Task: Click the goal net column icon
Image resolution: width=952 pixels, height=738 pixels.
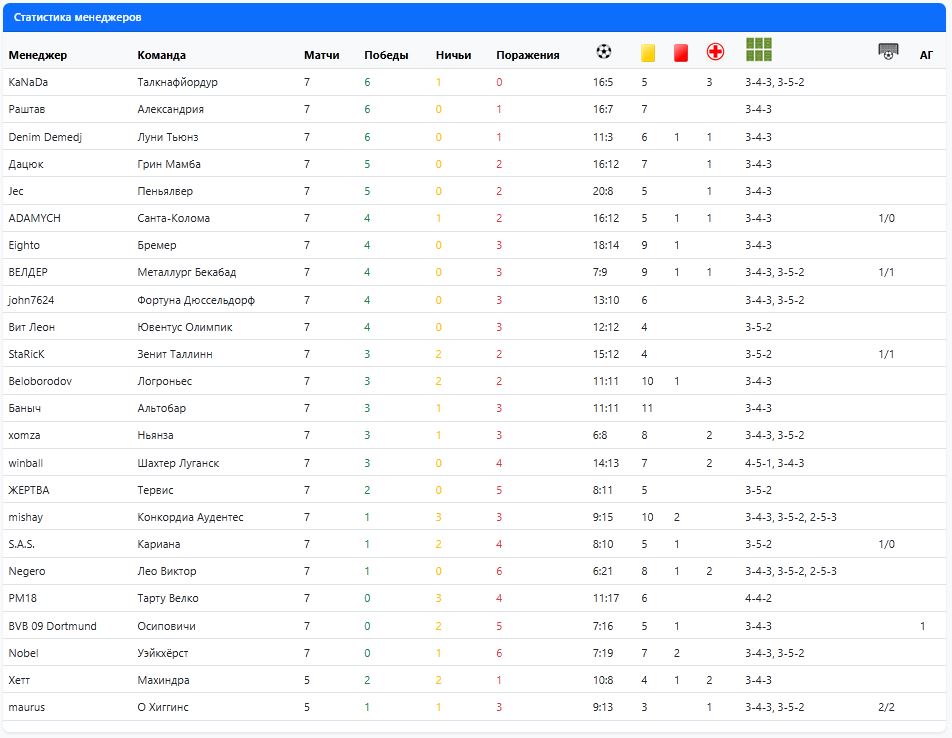Action: (887, 52)
